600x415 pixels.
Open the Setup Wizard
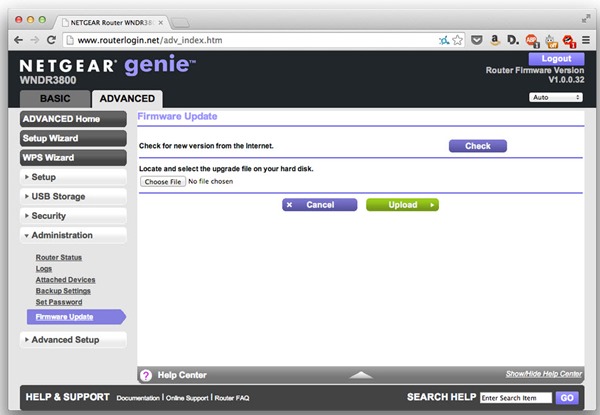click(x=73, y=138)
